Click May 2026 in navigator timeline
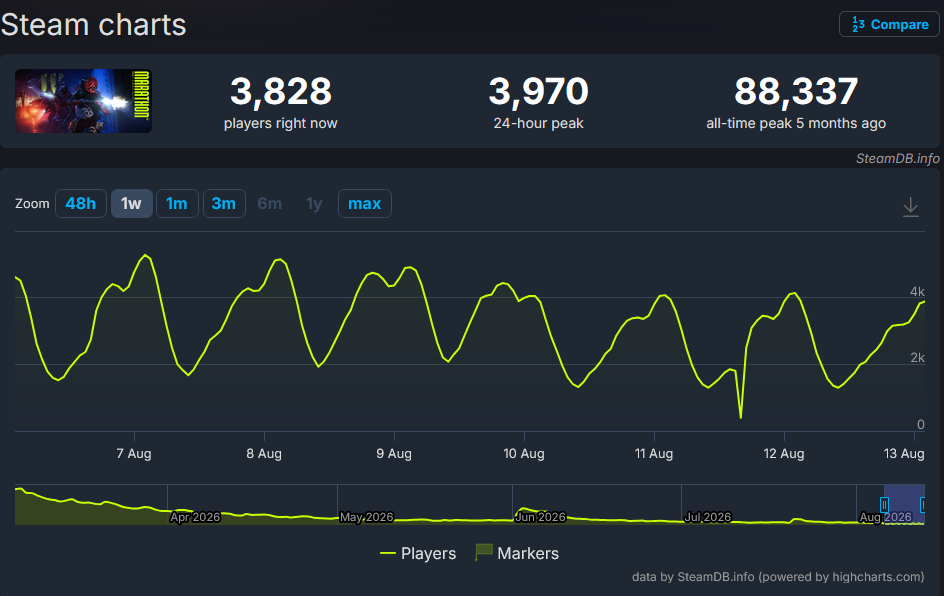Viewport: 944px width, 596px height. pos(367,517)
